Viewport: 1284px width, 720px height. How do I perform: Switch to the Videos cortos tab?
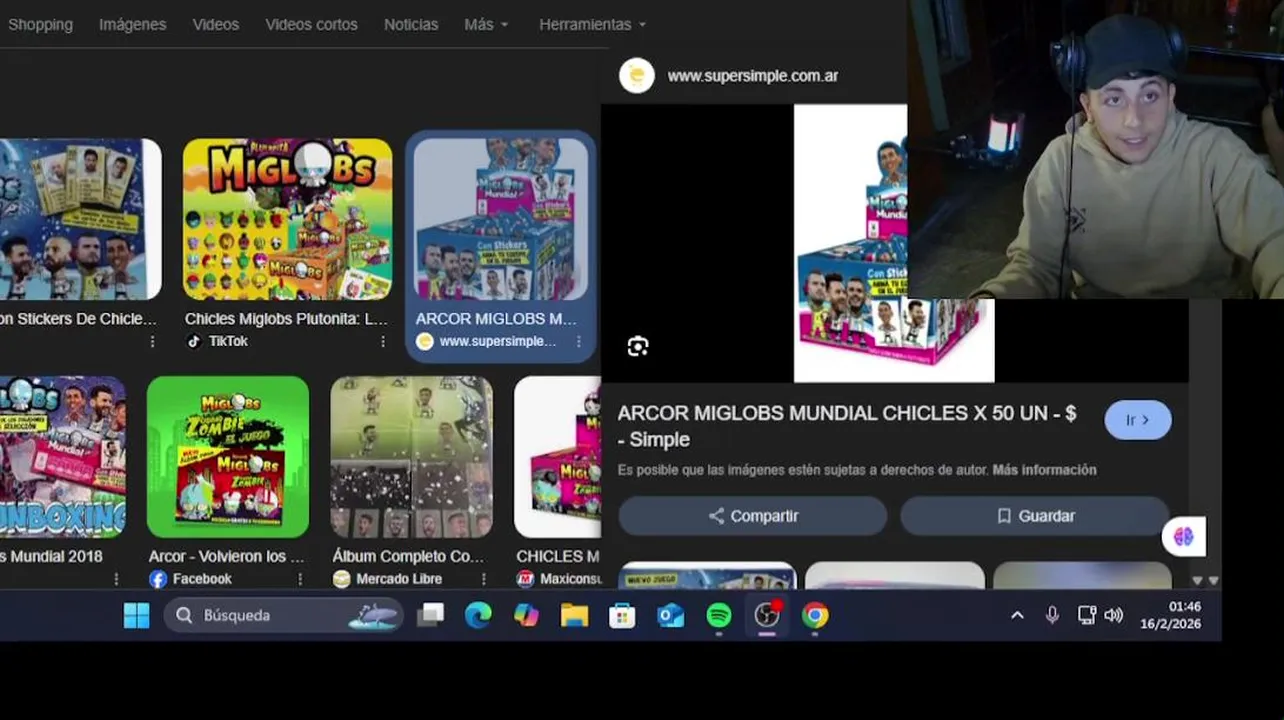click(x=311, y=24)
